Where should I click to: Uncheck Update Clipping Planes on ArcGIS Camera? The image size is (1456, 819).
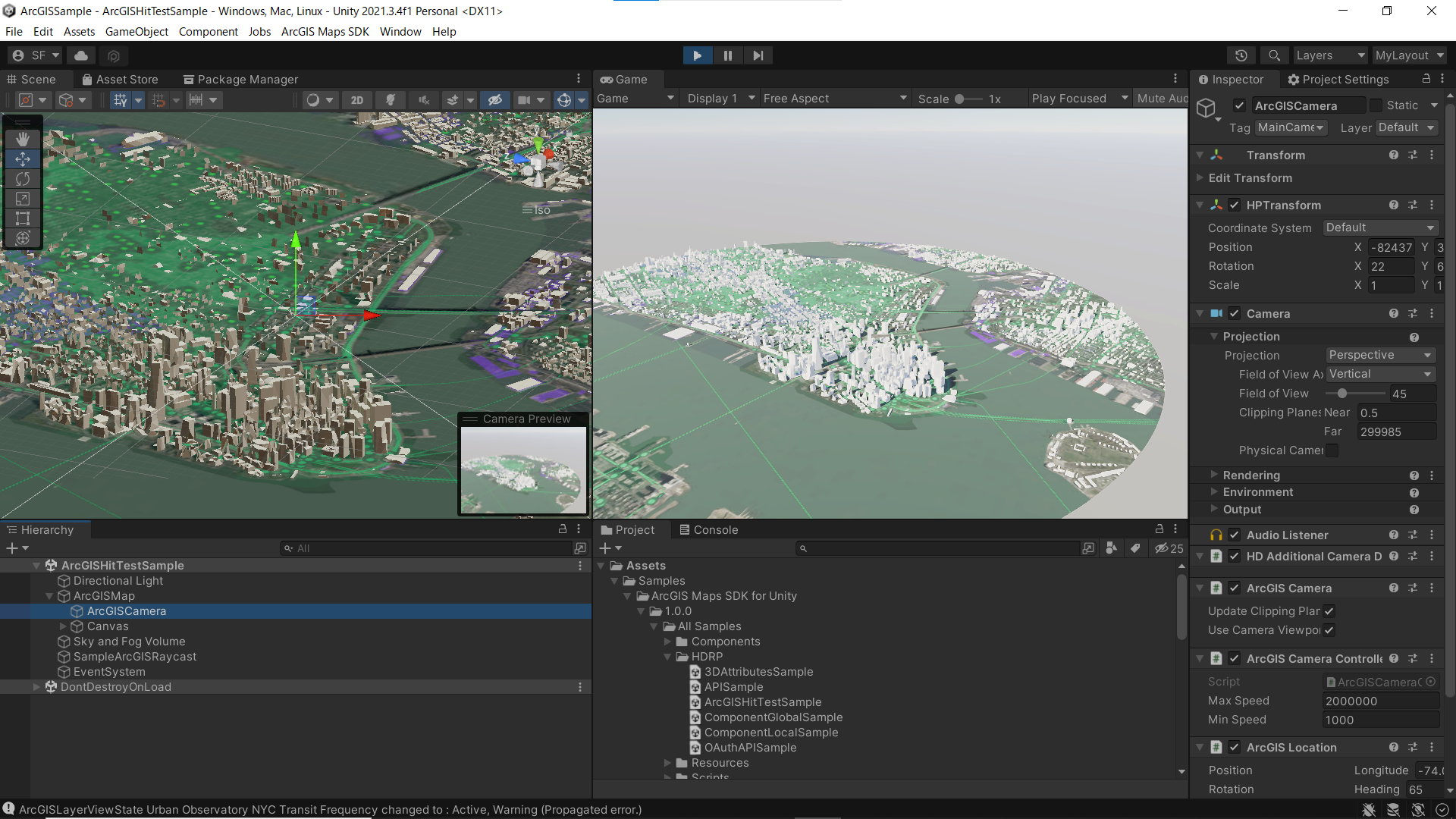tap(1329, 610)
